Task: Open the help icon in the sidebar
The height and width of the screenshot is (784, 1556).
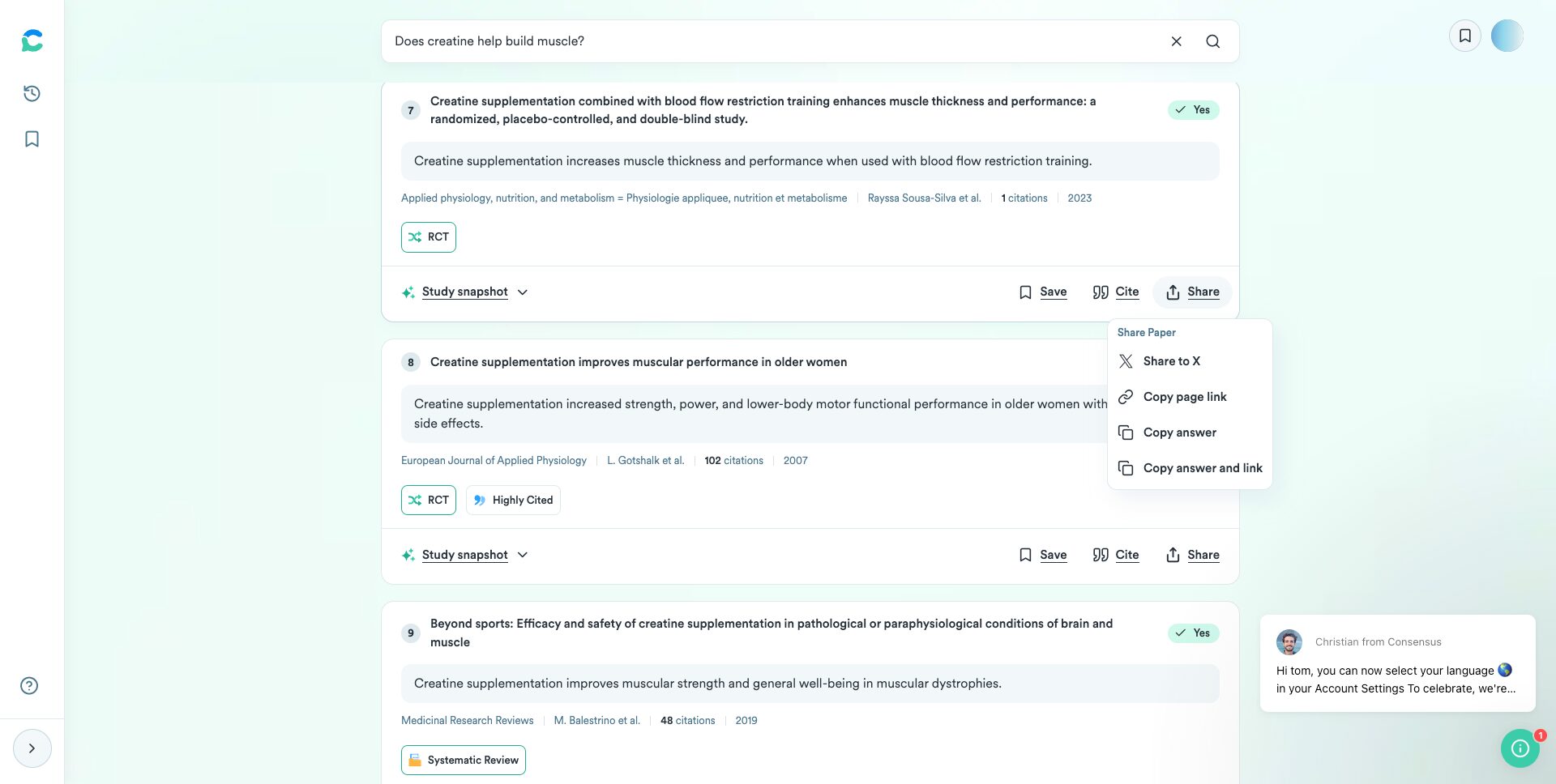Action: point(29,685)
